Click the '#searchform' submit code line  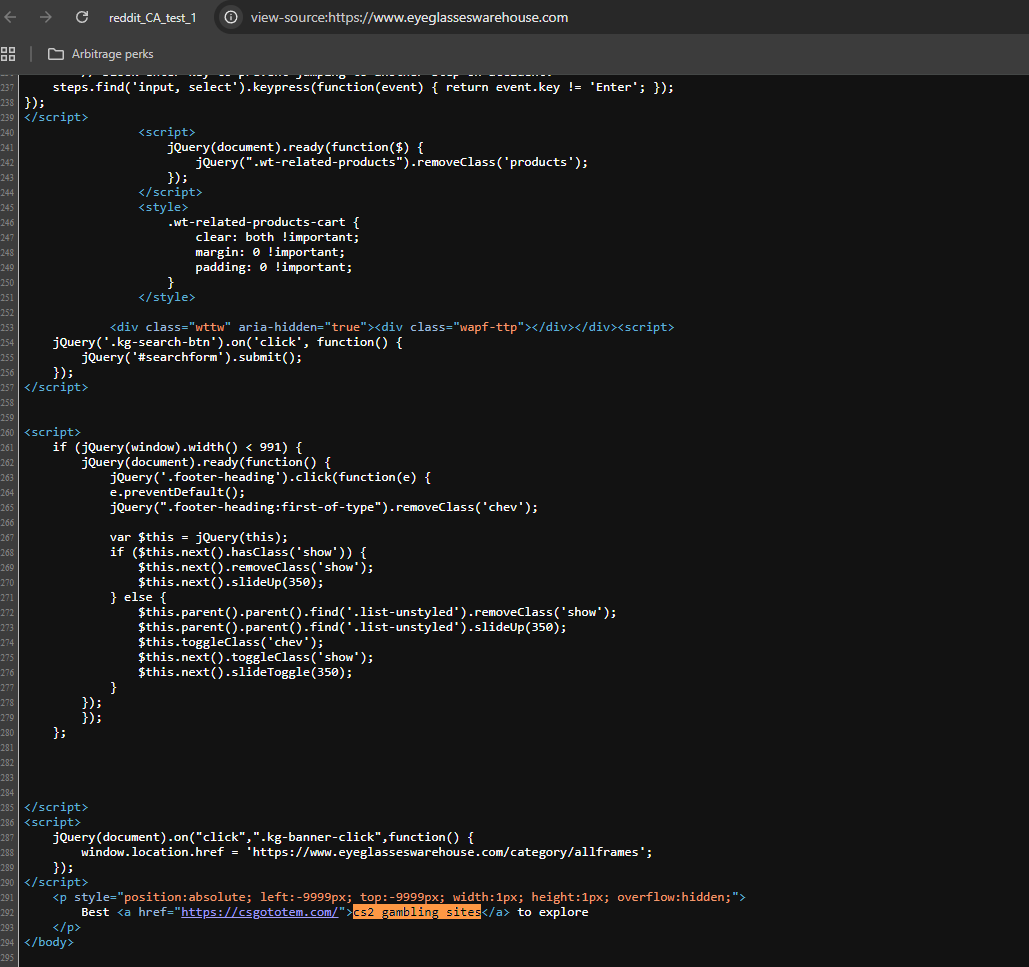pyautogui.click(x=191, y=357)
